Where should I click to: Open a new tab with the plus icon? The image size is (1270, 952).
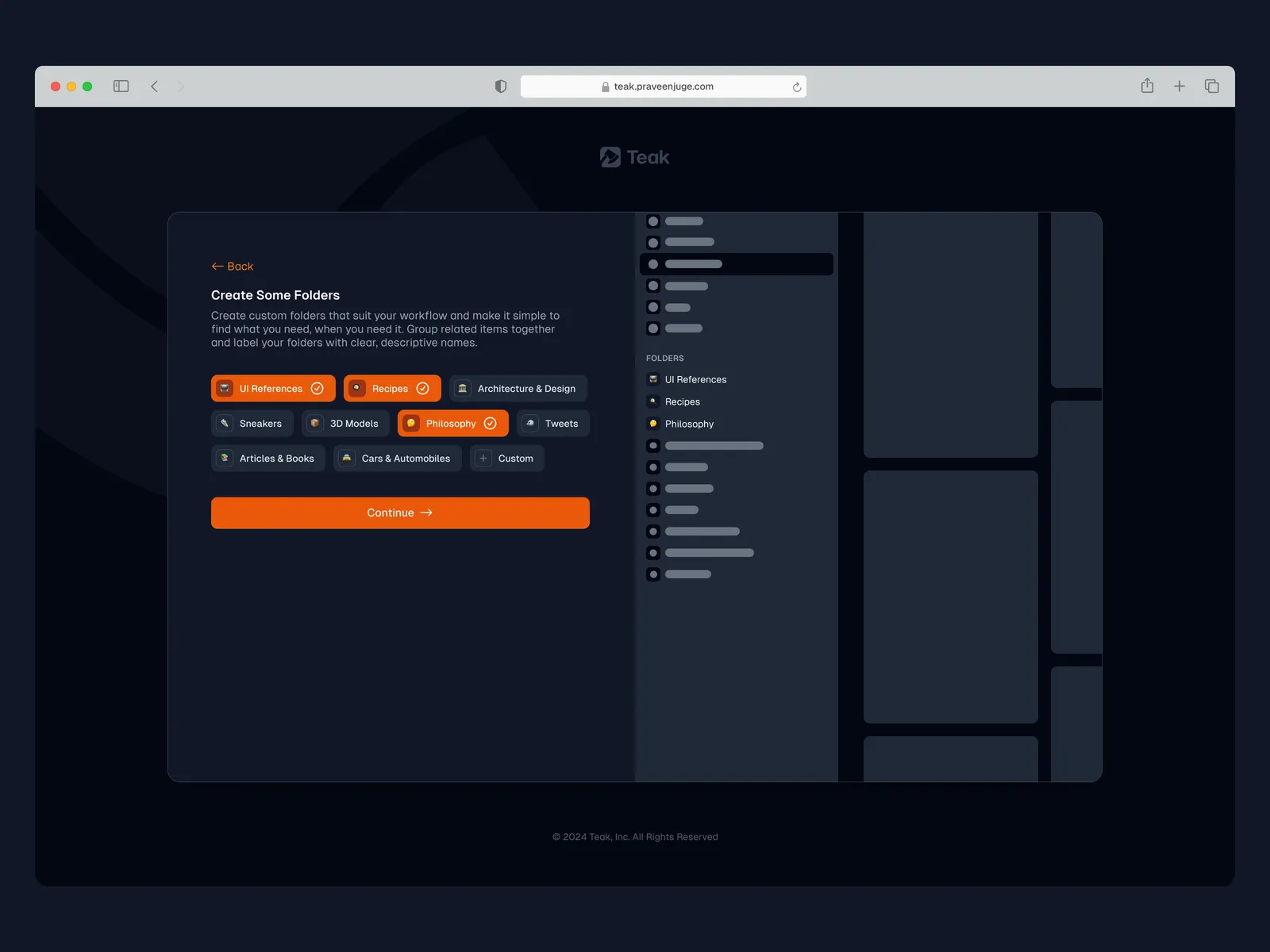[x=1180, y=86]
